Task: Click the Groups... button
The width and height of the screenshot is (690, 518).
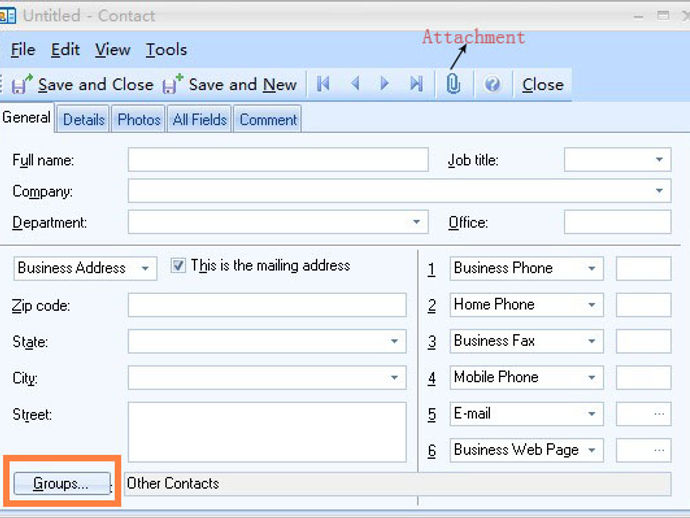Action: pos(62,484)
